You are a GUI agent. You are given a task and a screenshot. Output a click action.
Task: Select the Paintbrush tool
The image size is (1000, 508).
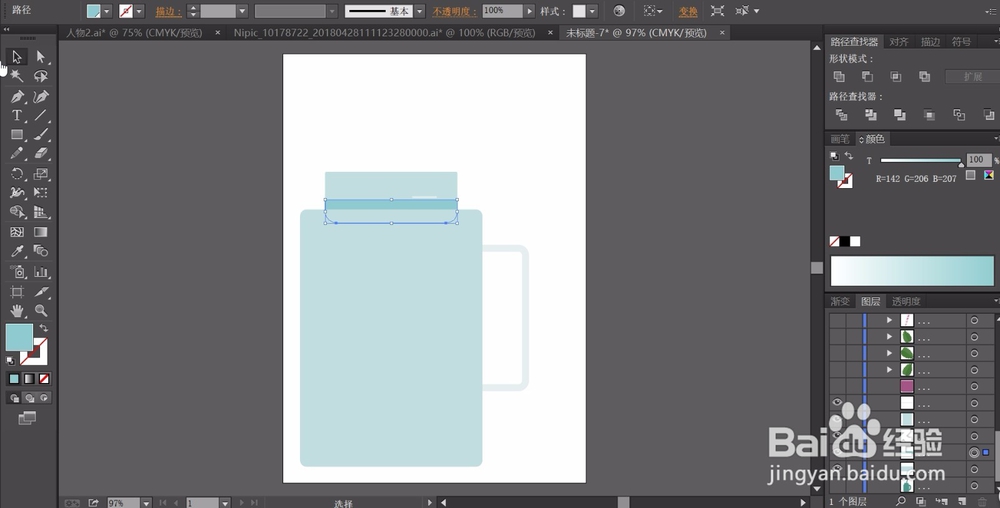pyautogui.click(x=41, y=135)
